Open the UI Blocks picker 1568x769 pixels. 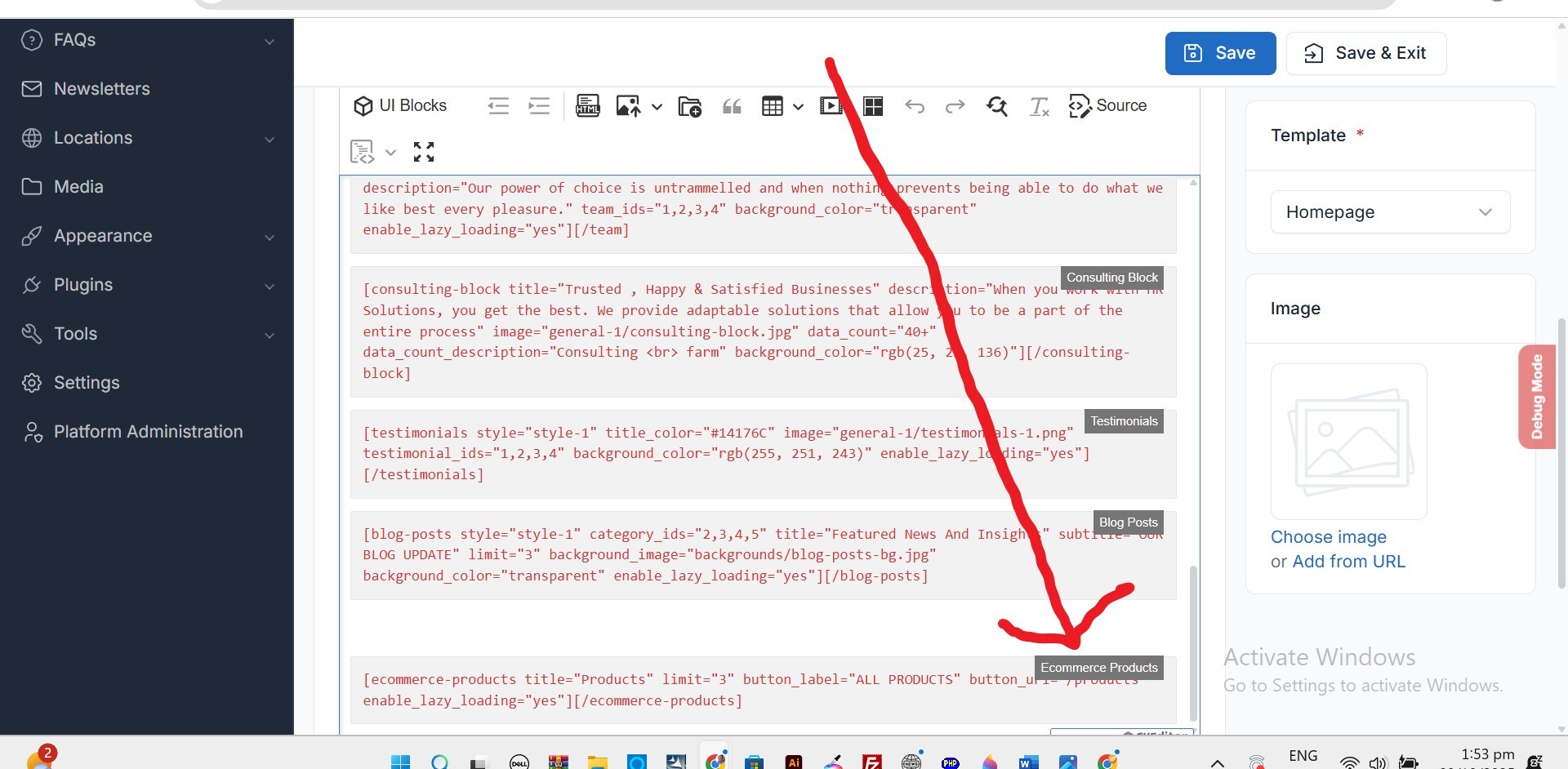click(x=400, y=106)
